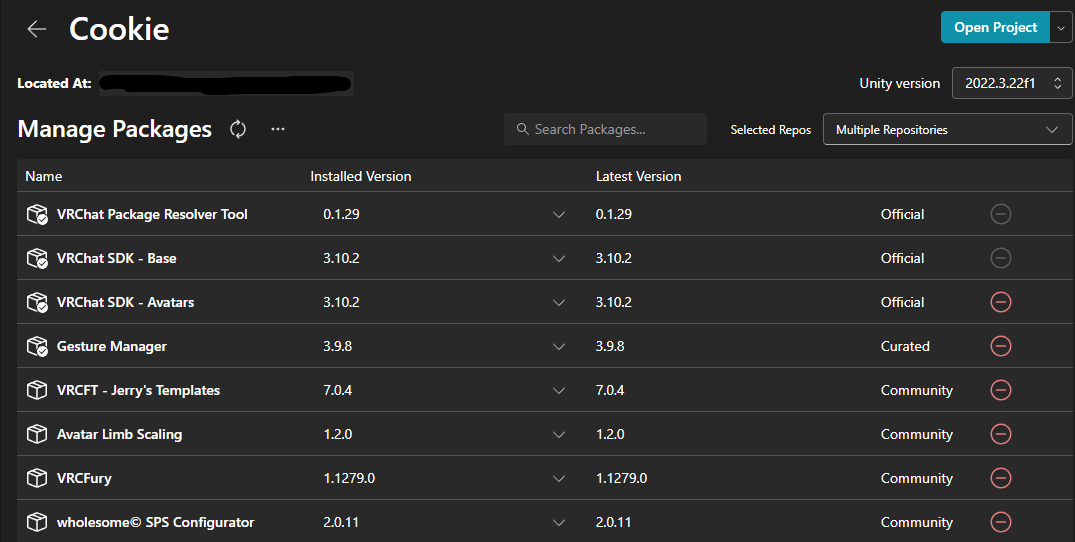Open version dropdown for Gesture Manager
The width and height of the screenshot is (1075, 542).
click(x=559, y=346)
